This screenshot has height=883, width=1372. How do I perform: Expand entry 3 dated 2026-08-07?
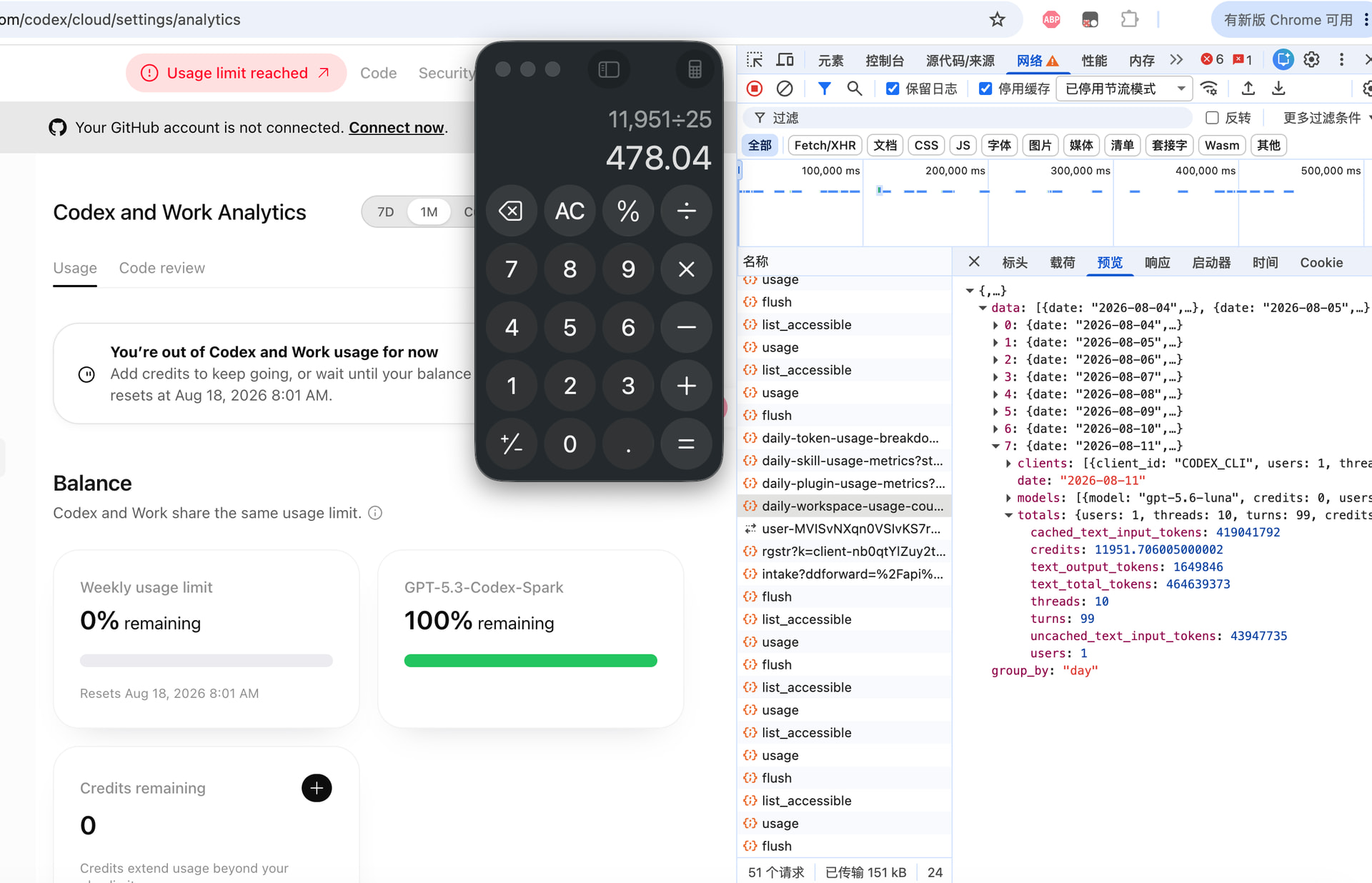(995, 377)
